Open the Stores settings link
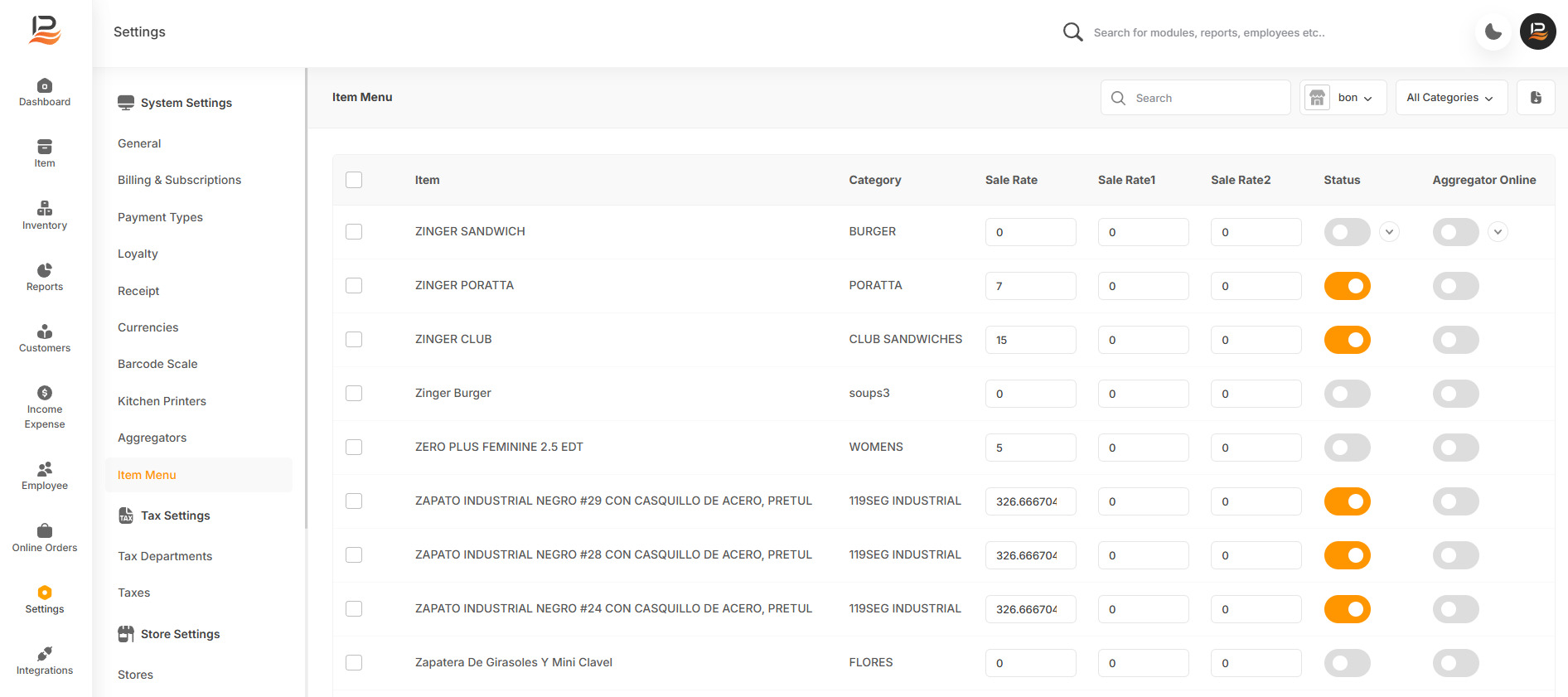The image size is (1568, 697). tap(135, 675)
